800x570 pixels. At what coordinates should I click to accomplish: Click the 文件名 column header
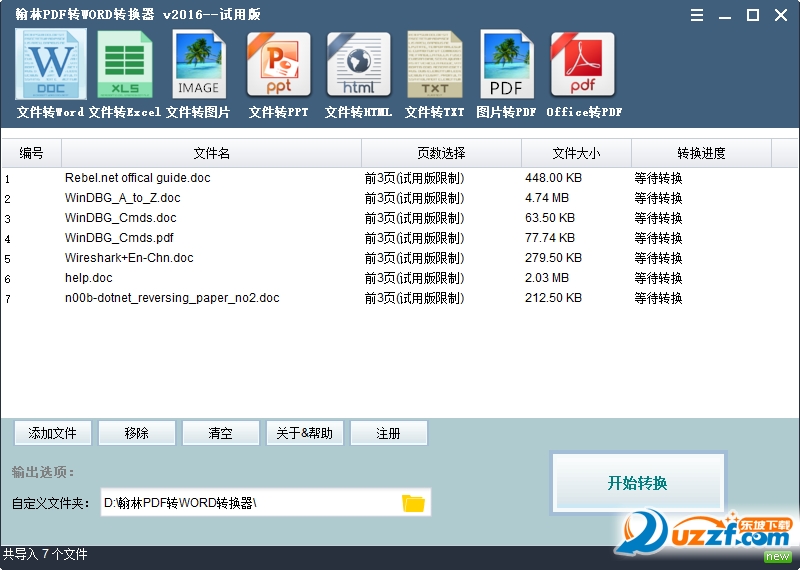[x=211, y=153]
